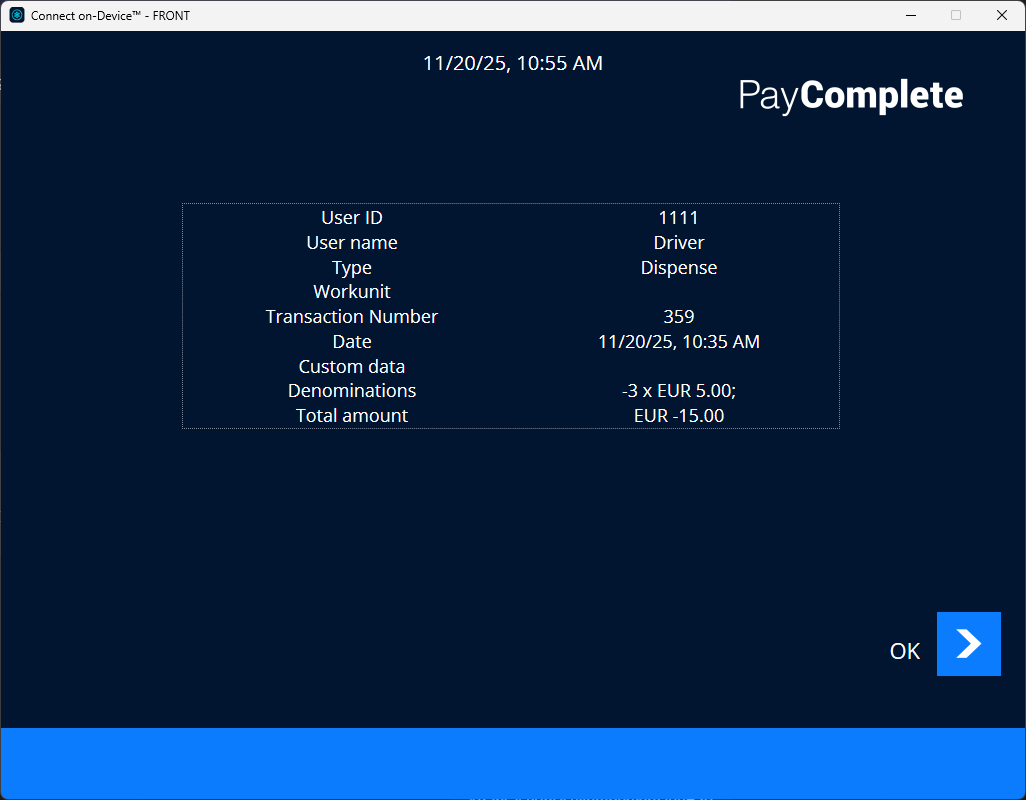Click the timestamp header at the top

[513, 63]
